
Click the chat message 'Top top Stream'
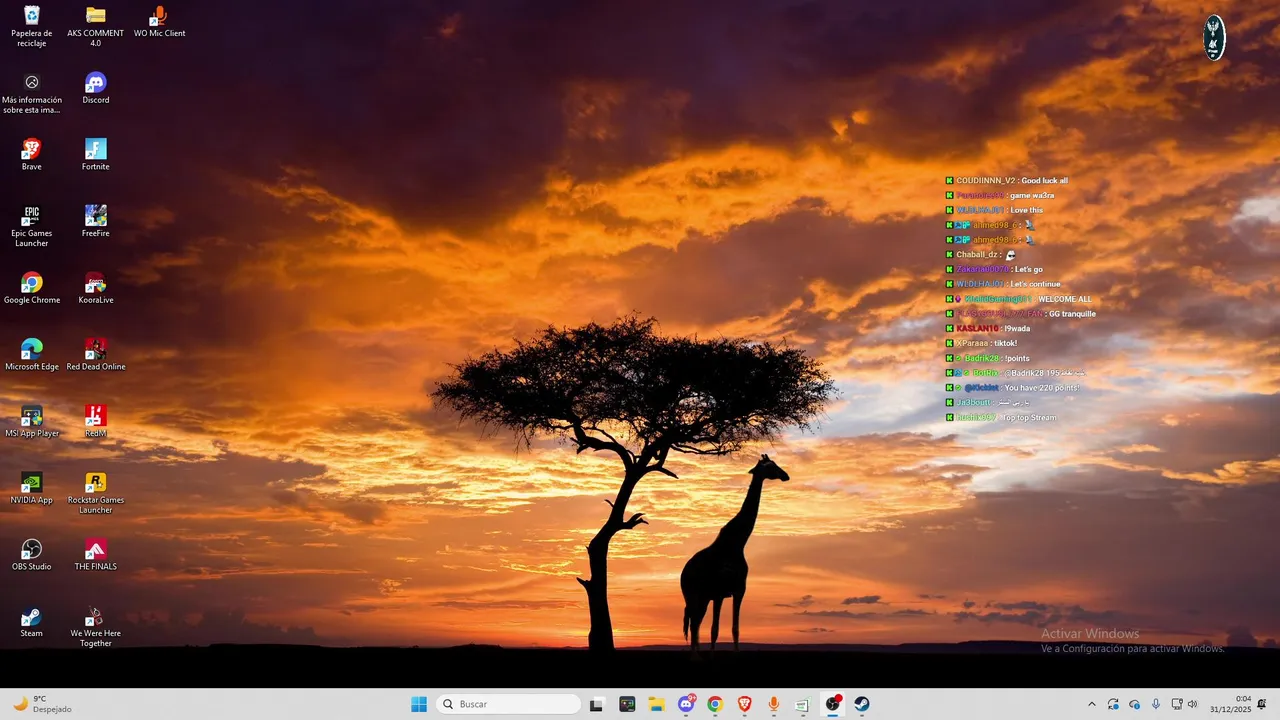pyautogui.click(x=1029, y=418)
